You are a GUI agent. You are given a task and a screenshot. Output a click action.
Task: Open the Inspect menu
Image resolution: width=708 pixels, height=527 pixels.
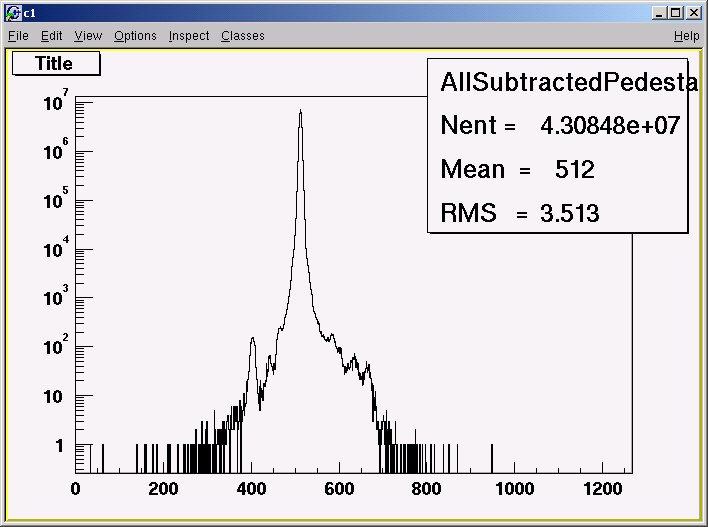189,36
